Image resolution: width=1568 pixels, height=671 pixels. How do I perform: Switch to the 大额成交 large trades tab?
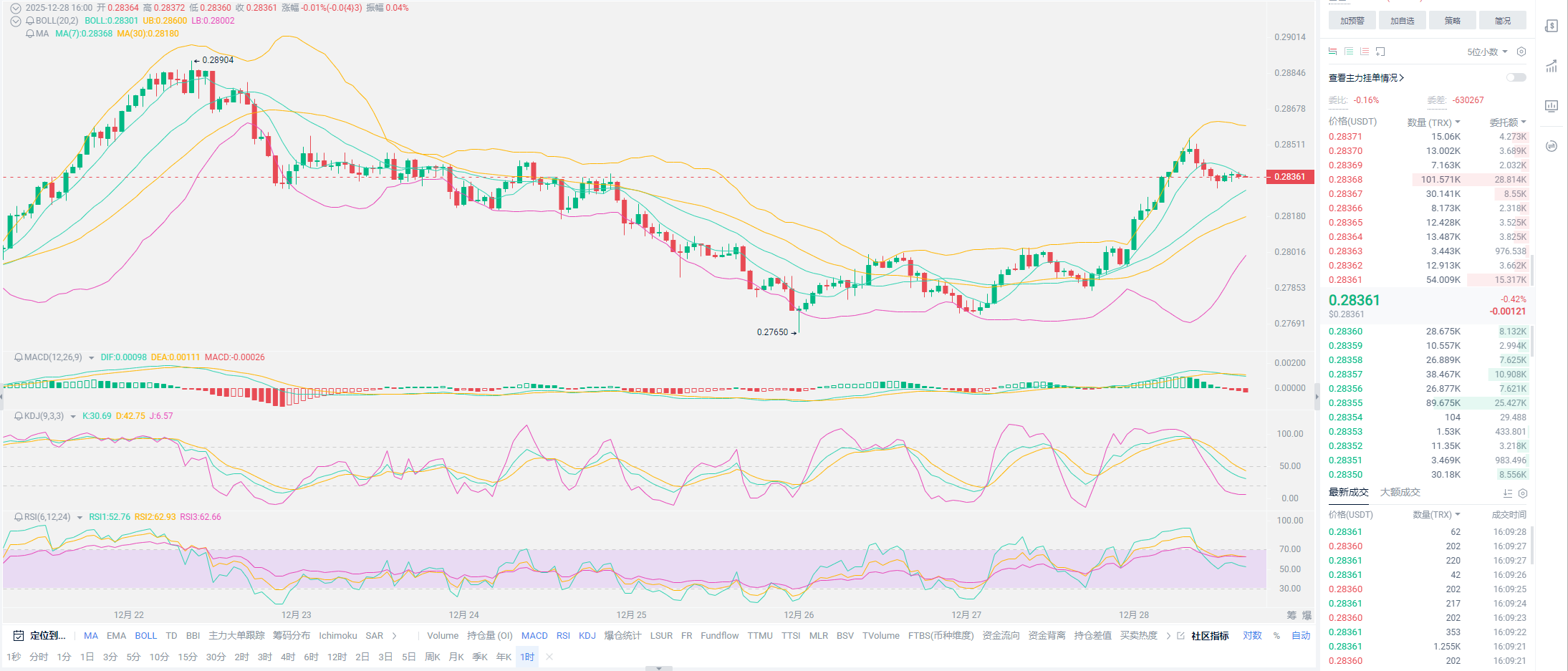click(x=1400, y=493)
